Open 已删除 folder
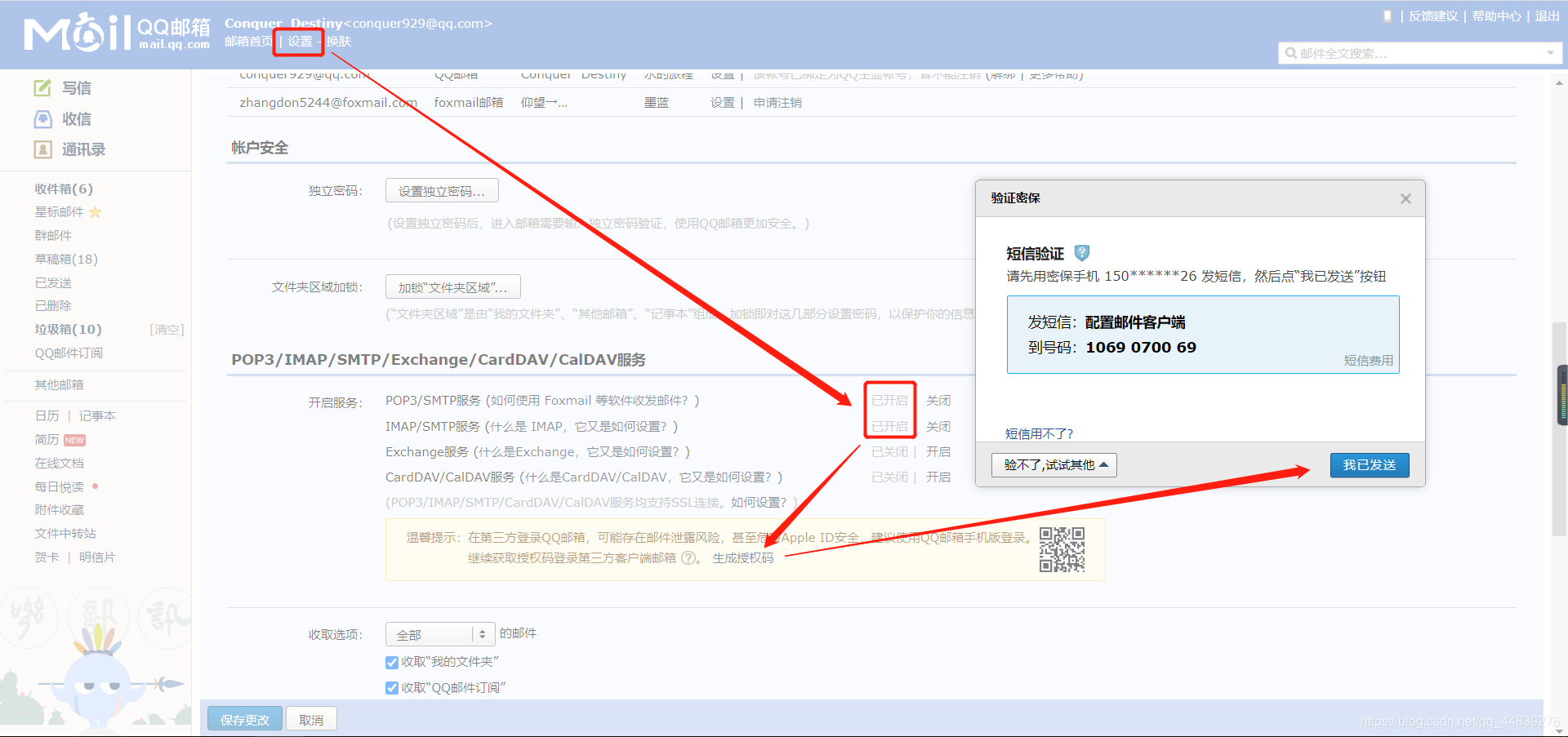This screenshot has height=737, width=1568. coord(53,306)
